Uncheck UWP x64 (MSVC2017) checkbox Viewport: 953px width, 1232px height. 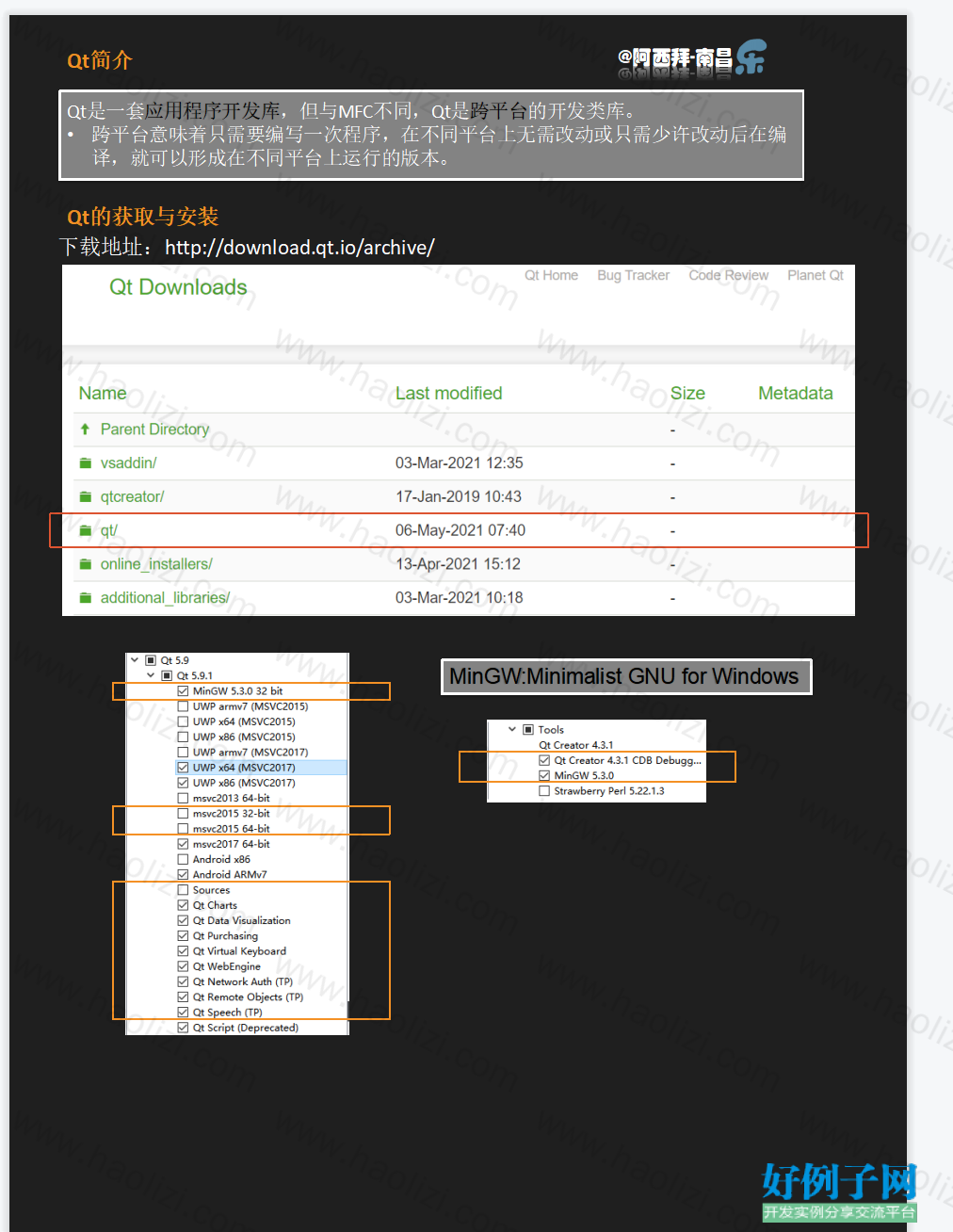tap(183, 768)
